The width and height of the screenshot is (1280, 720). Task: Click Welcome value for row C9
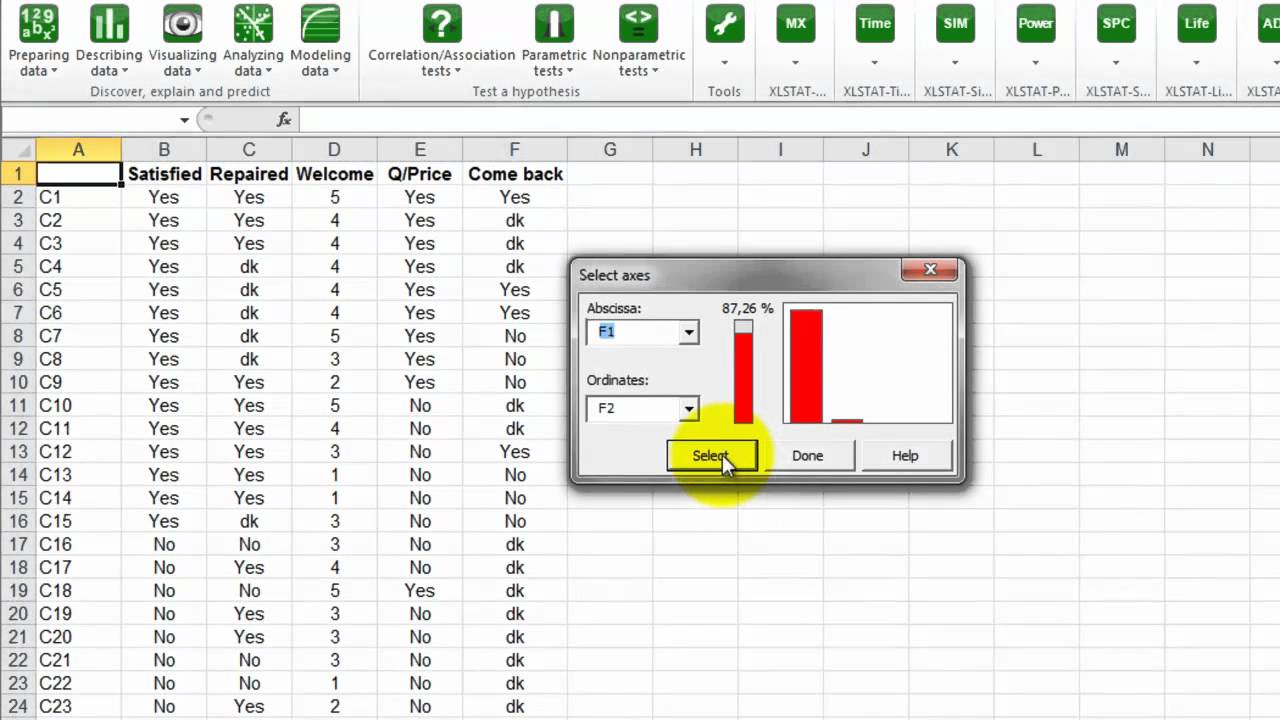(x=334, y=382)
